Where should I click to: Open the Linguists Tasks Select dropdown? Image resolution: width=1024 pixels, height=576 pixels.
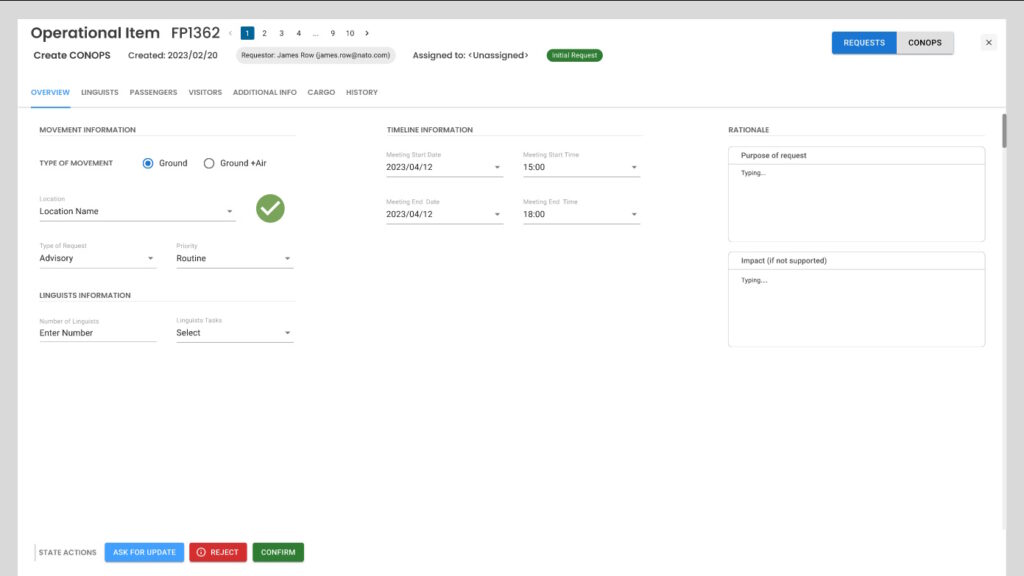click(x=234, y=333)
